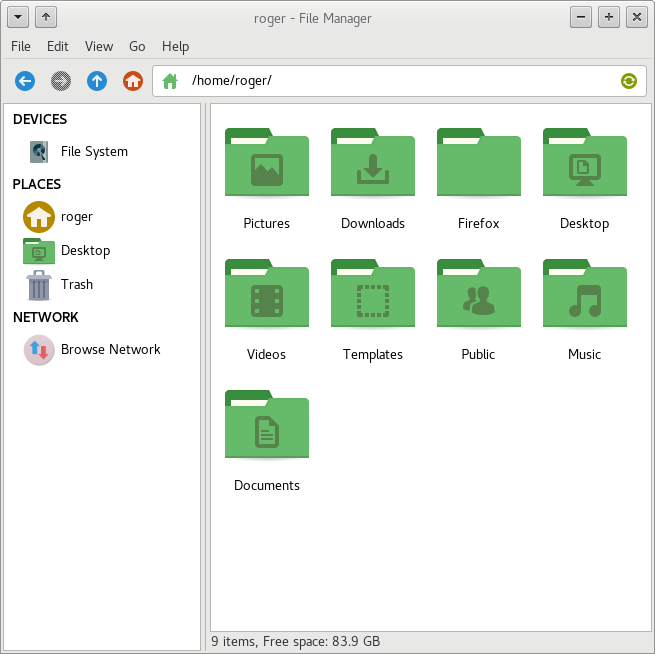The height and width of the screenshot is (654, 655).
Task: Open the Music folder
Action: pyautogui.click(x=584, y=296)
